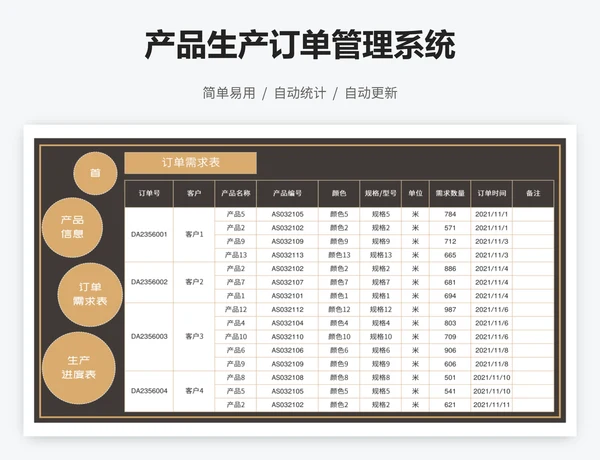Select the 规格10 cell
This screenshot has height=460, width=600.
pyautogui.click(x=381, y=337)
